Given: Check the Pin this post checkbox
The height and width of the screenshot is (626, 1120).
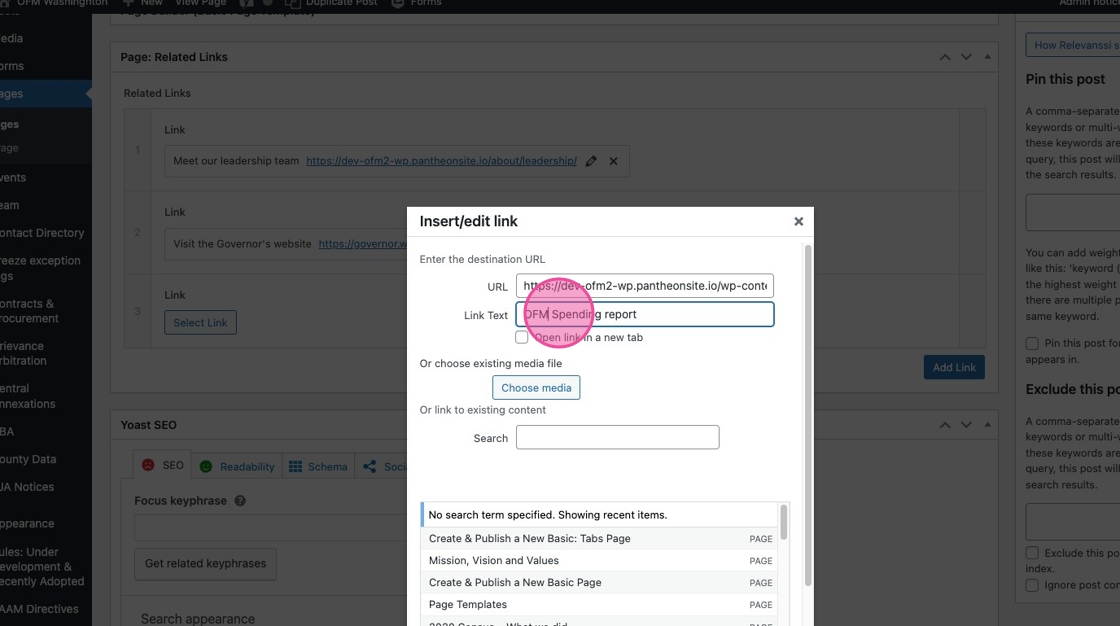Looking at the screenshot, I should (x=1032, y=344).
